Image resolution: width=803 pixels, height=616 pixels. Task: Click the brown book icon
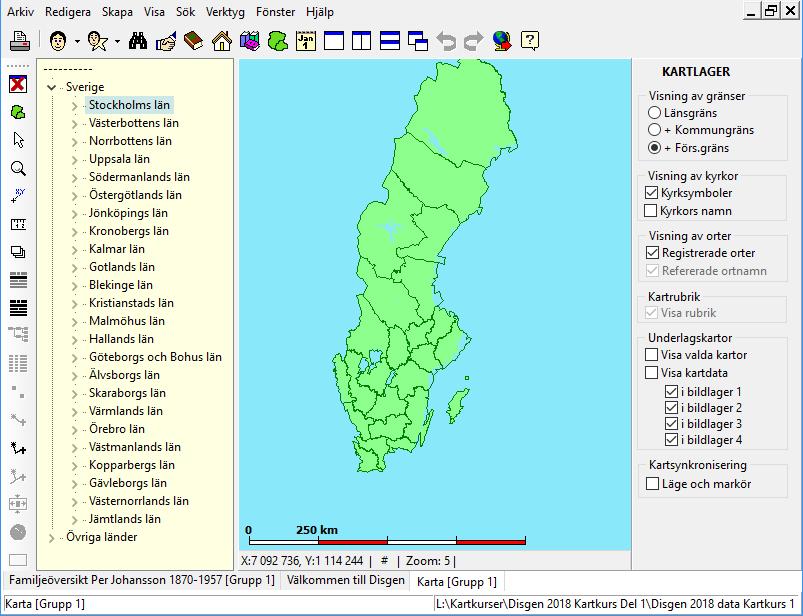194,40
